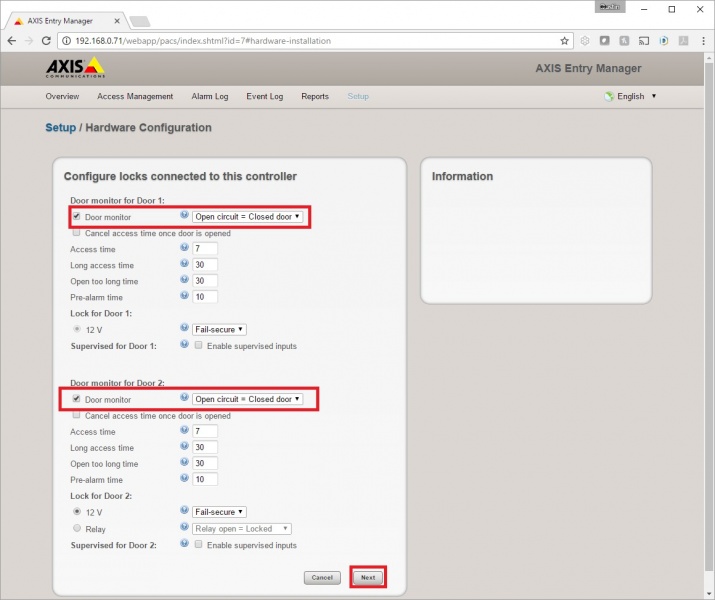Click help icon for Door 2 Access time
The width and height of the screenshot is (715, 600).
[184, 430]
